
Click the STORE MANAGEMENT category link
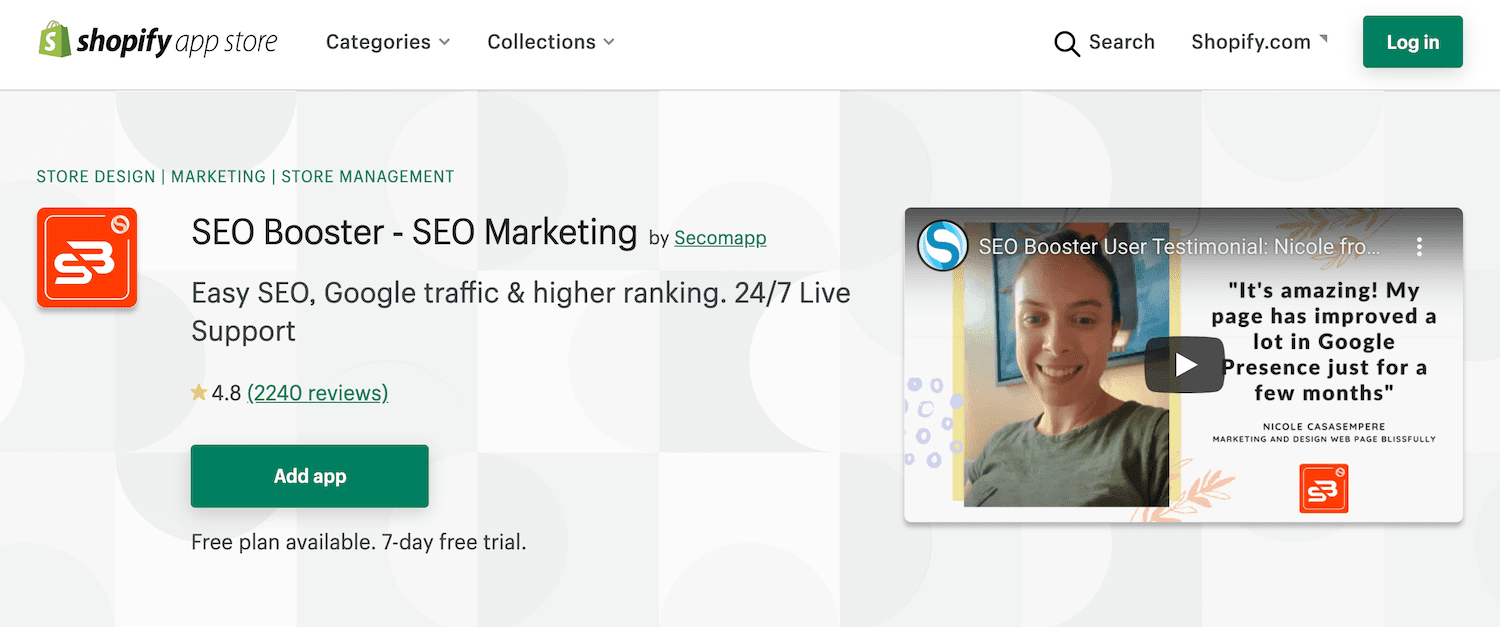[x=368, y=176]
